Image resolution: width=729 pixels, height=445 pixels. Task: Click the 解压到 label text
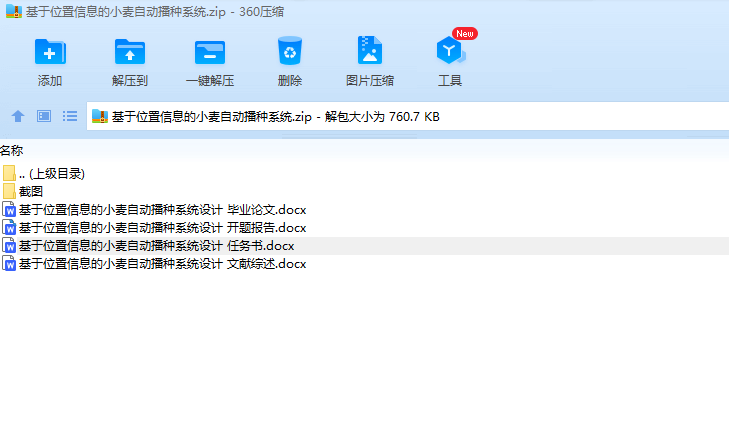[x=130, y=80]
